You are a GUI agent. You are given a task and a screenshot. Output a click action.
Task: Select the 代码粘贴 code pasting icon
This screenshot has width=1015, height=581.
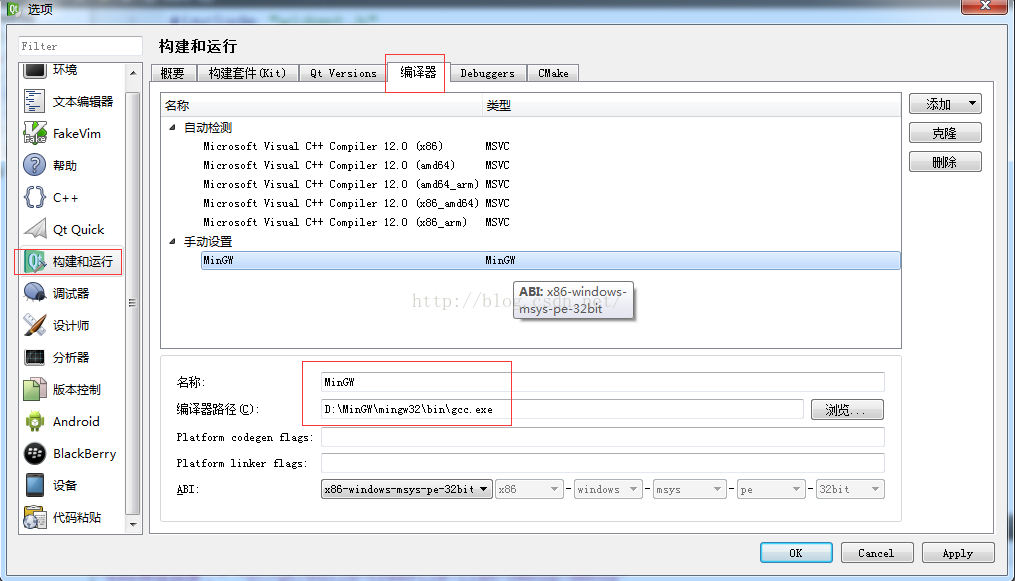(x=34, y=518)
